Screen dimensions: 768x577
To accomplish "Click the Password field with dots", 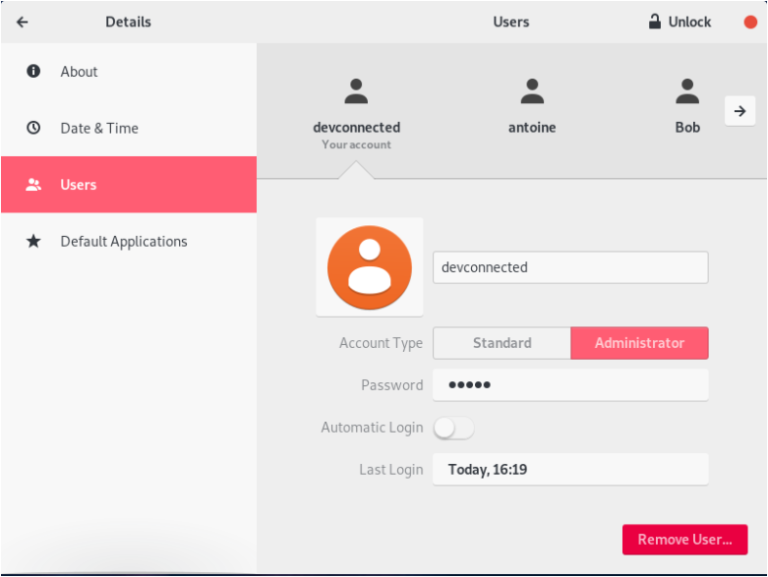I will 571,385.
